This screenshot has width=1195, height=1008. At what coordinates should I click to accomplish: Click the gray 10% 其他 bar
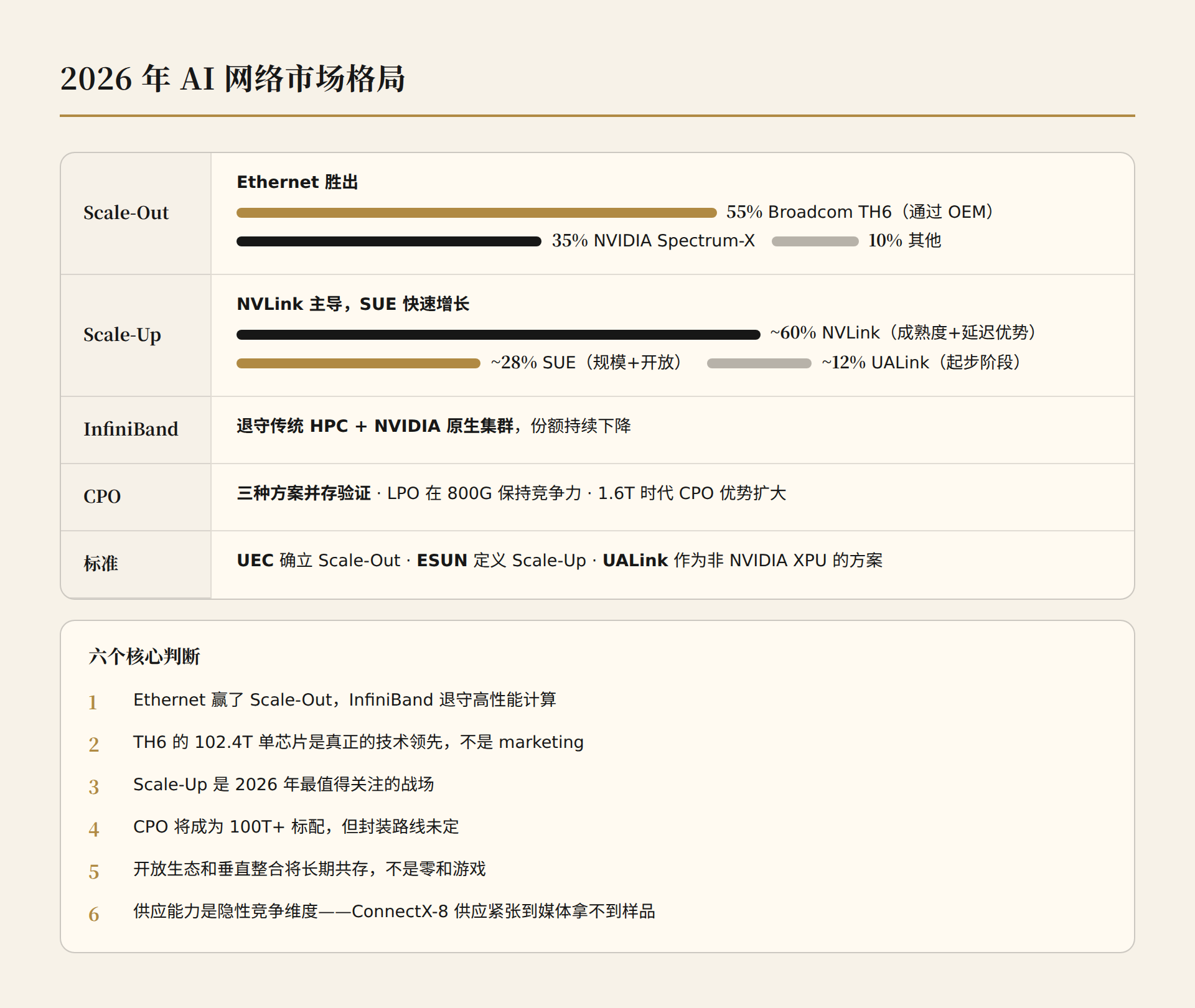tap(815, 241)
